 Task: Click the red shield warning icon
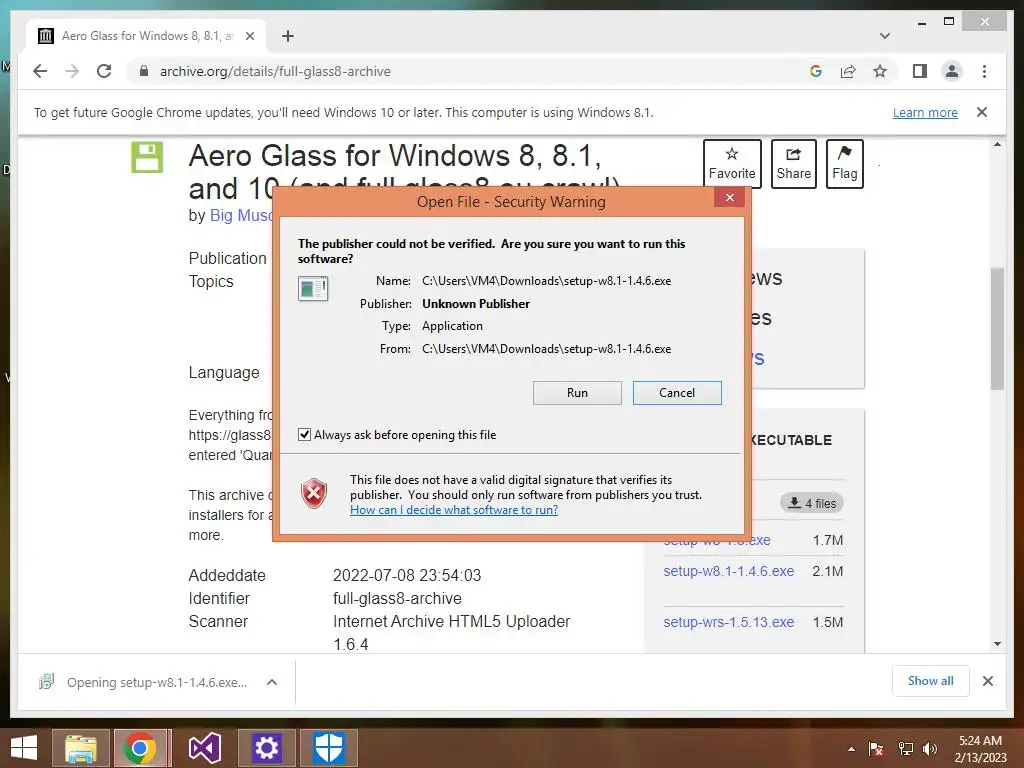click(314, 493)
